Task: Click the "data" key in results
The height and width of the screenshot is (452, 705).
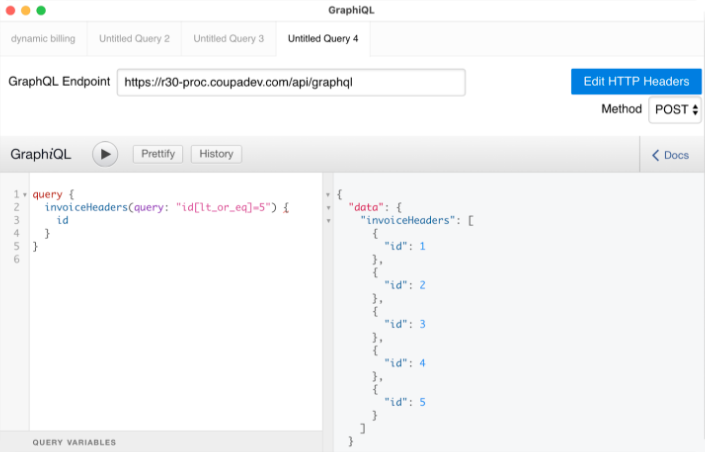Action: 366,207
